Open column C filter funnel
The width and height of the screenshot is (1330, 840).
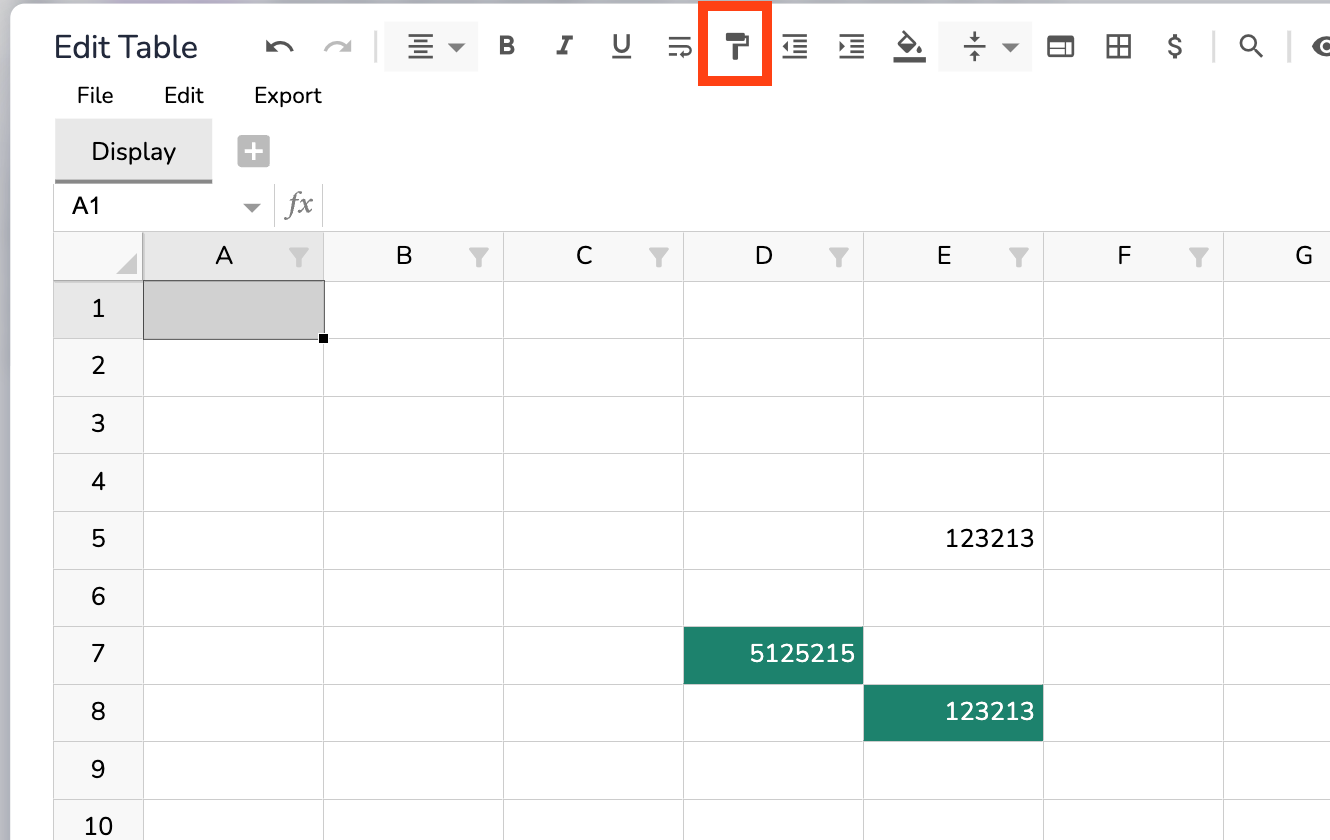pos(659,258)
